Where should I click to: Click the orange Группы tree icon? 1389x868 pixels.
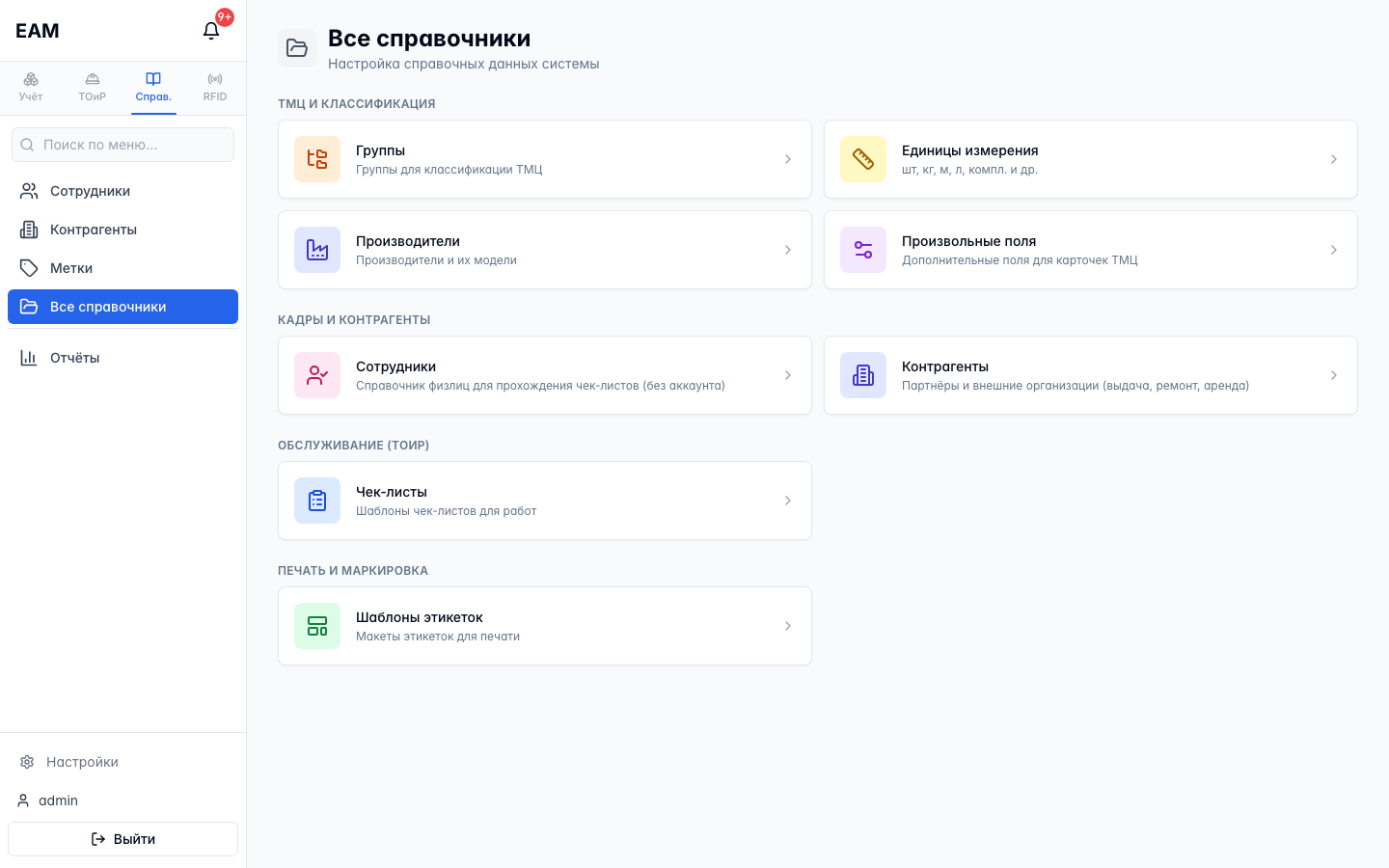point(317,159)
